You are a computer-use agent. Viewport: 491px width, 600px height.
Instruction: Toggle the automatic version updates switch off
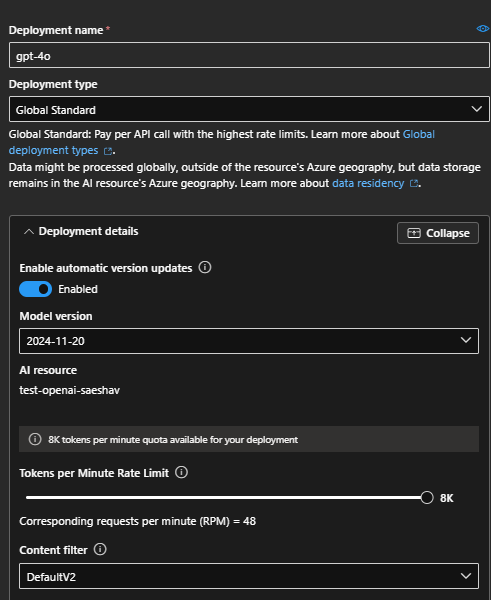(x=36, y=289)
